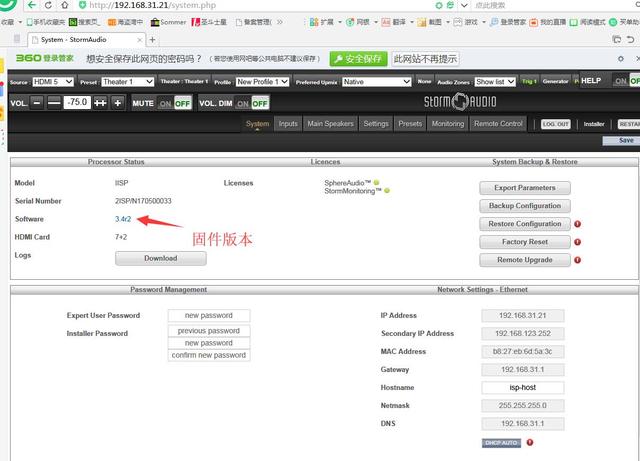Toggle the DHCP AUTO button
This screenshot has height=461, width=640.
[501, 442]
